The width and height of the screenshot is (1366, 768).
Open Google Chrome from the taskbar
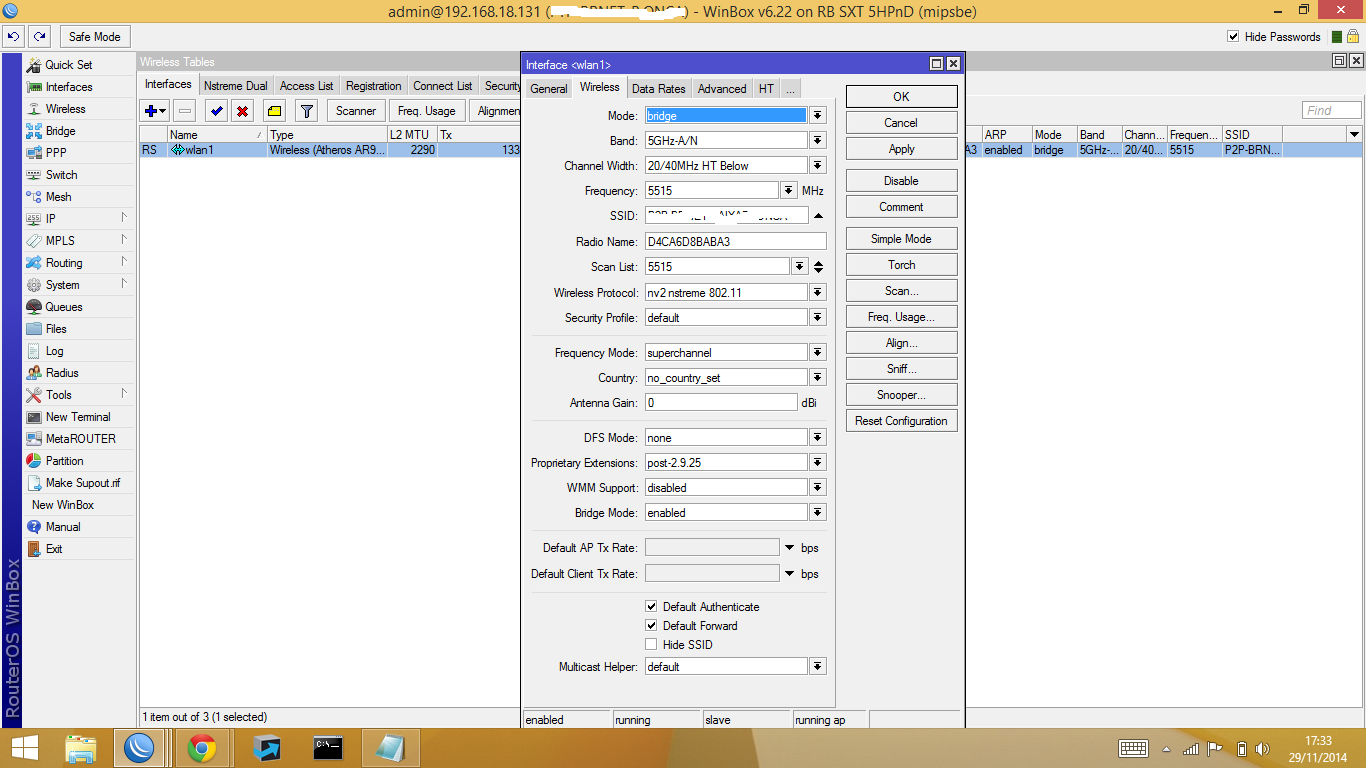[202, 748]
